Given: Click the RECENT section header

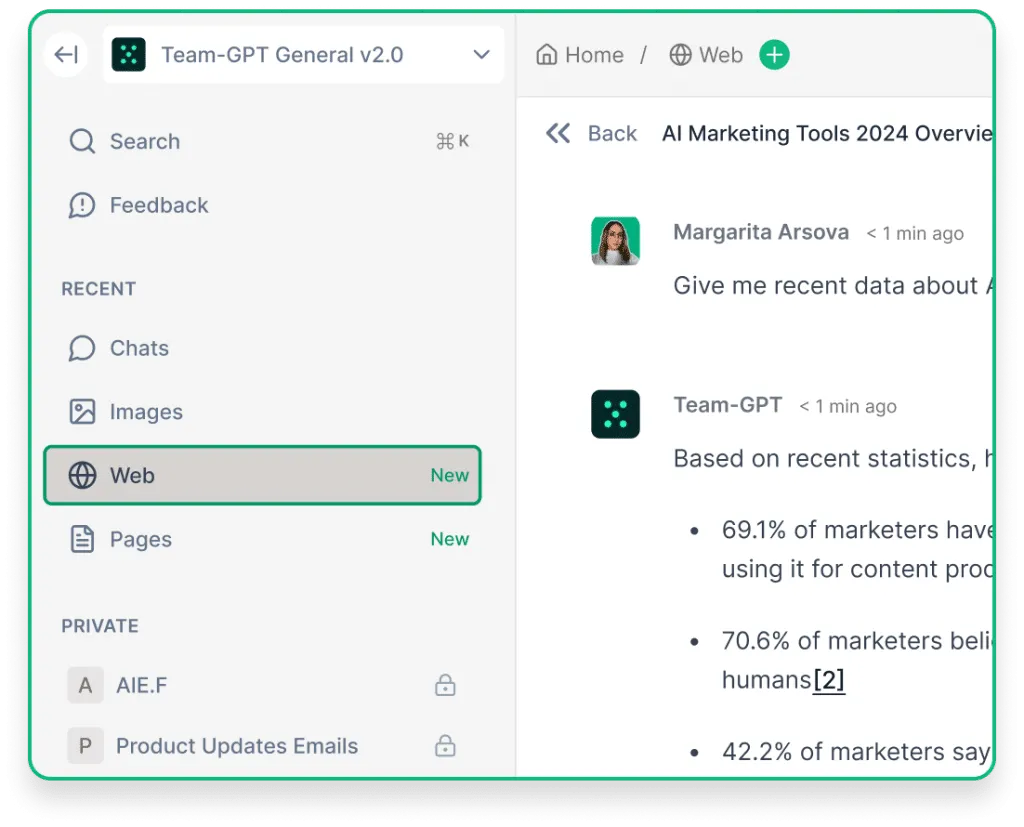Looking at the screenshot, I should point(99,289).
